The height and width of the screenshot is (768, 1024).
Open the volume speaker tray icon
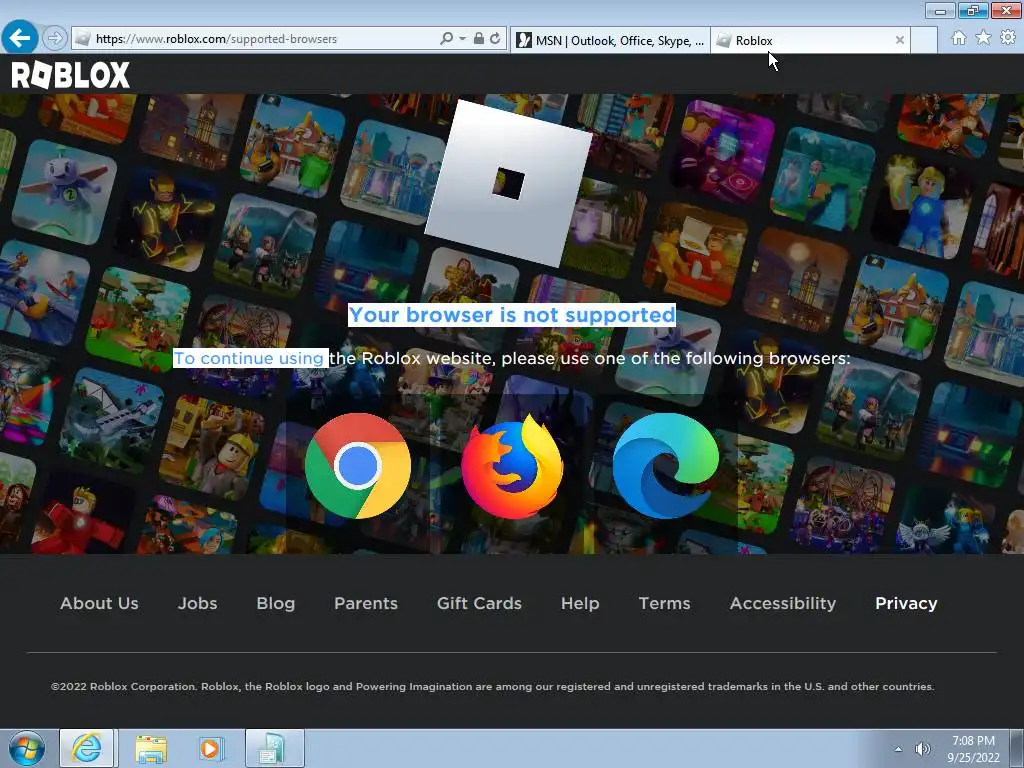922,749
